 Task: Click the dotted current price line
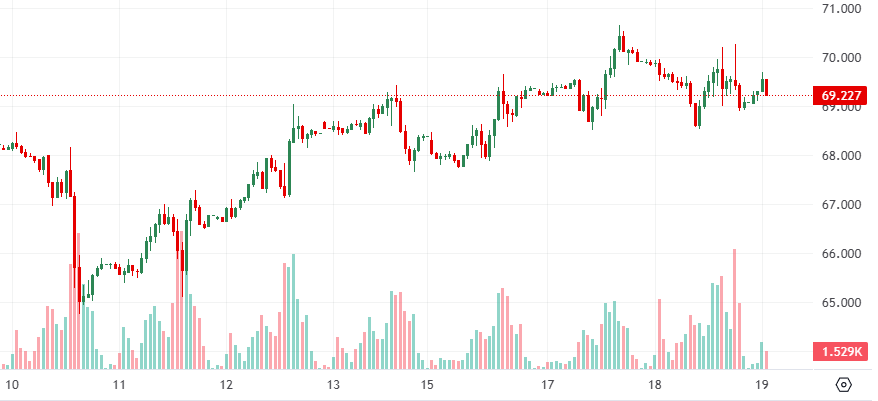tap(400, 96)
